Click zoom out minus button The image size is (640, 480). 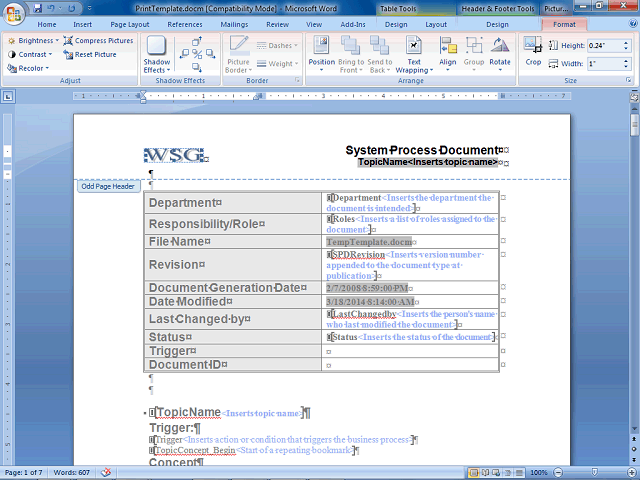pyautogui.click(x=558, y=473)
